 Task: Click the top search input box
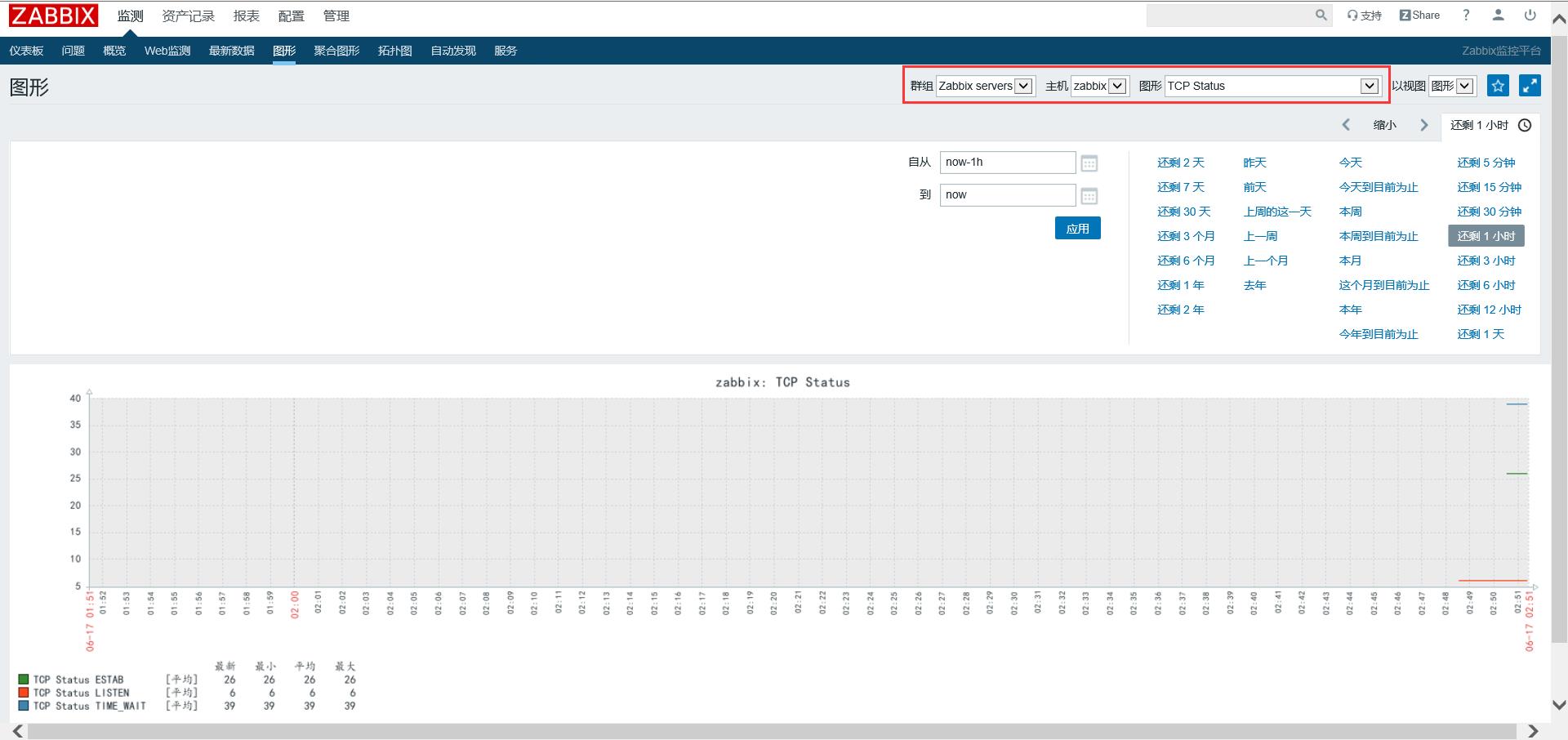(1229, 16)
